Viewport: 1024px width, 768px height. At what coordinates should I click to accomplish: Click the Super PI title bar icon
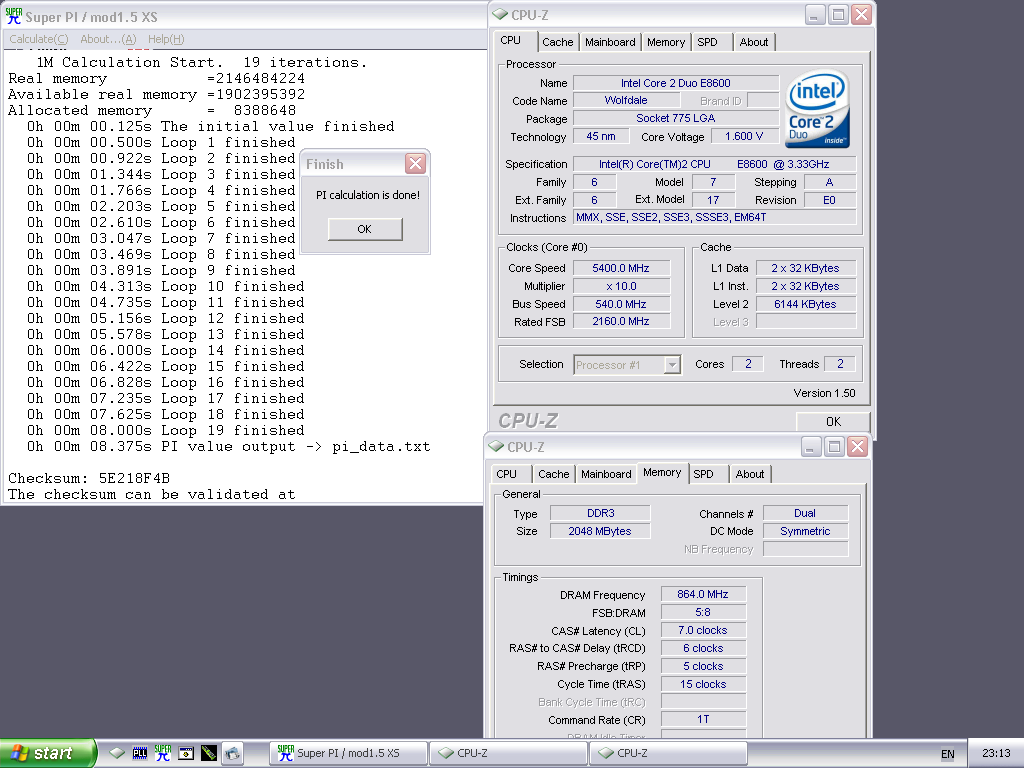[14, 16]
